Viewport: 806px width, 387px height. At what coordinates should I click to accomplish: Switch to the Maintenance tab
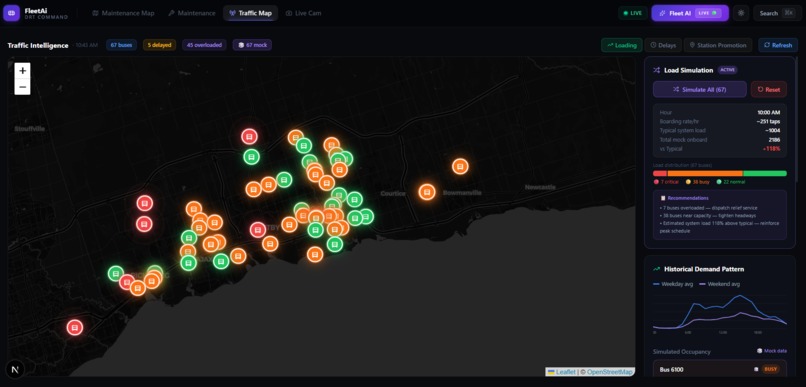click(x=192, y=13)
